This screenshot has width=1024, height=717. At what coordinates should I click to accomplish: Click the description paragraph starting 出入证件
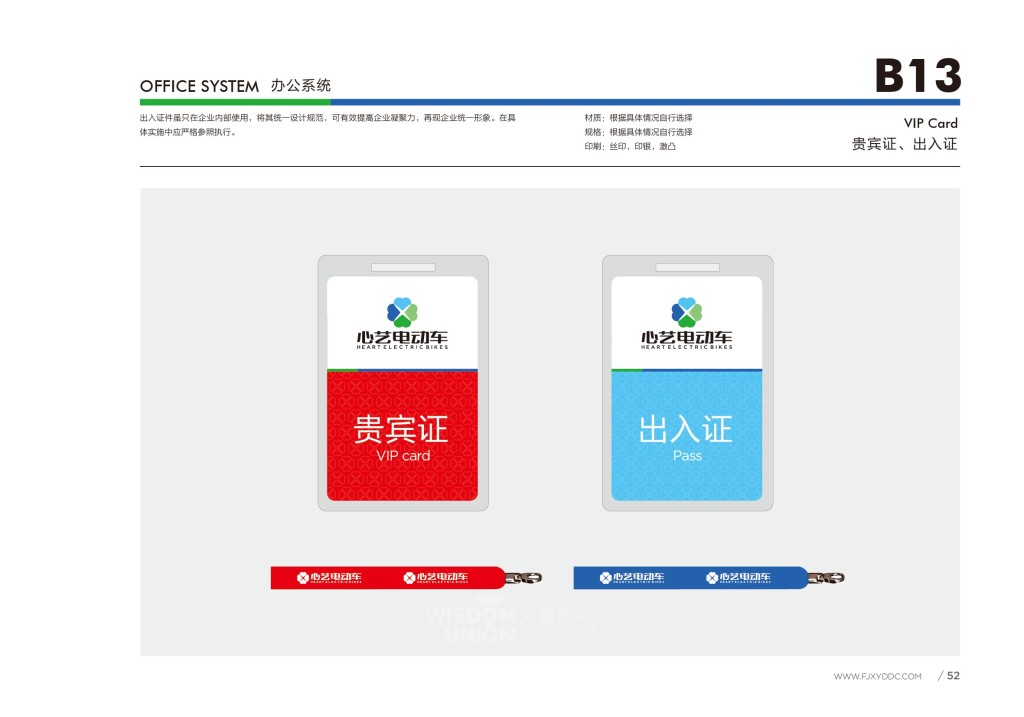[328, 125]
